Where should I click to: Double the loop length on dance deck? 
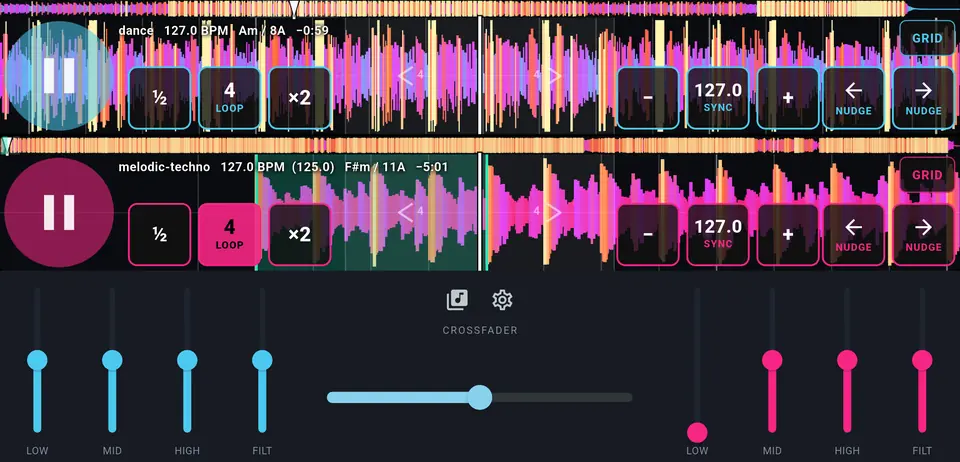coord(299,98)
